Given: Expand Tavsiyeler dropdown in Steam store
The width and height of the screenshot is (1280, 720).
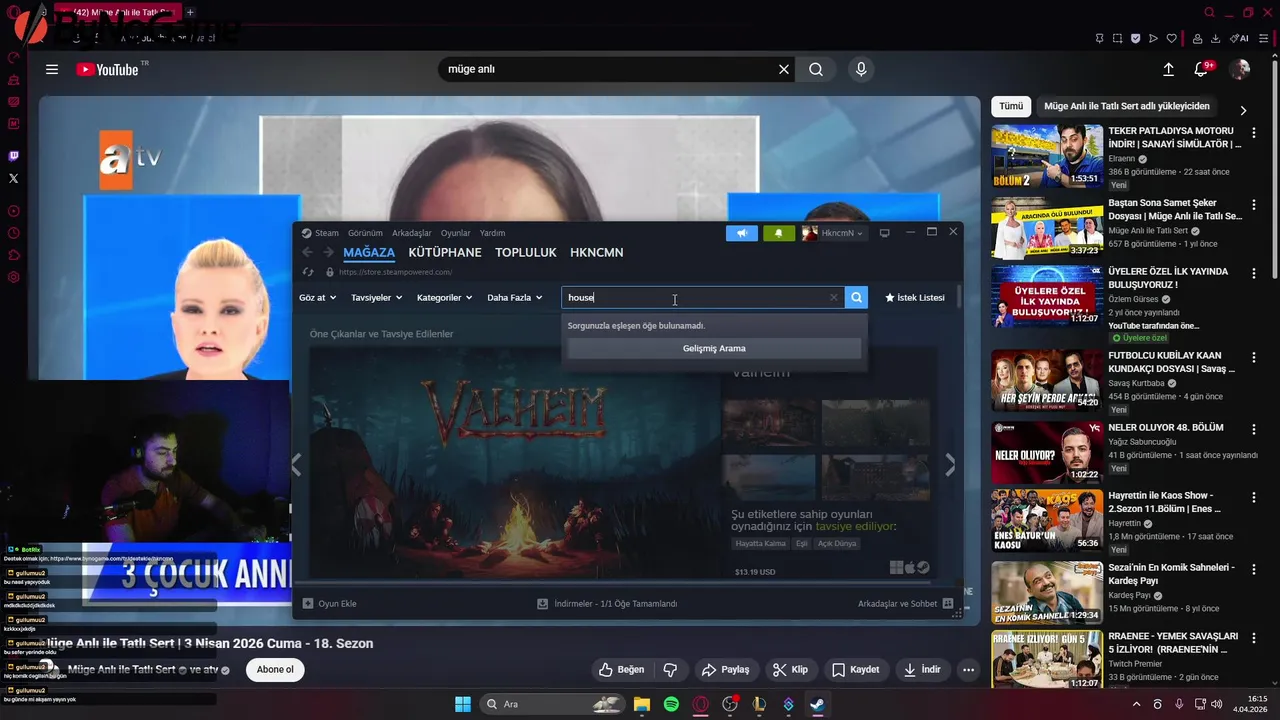Looking at the screenshot, I should pyautogui.click(x=377, y=298).
